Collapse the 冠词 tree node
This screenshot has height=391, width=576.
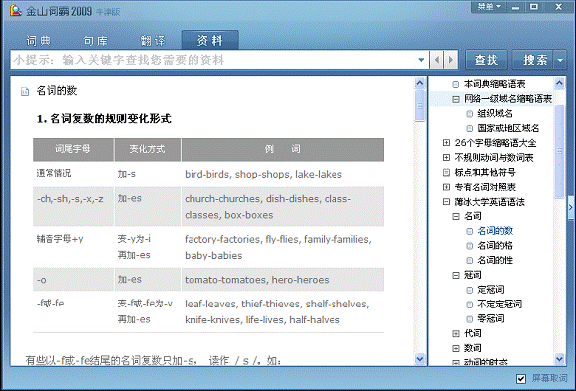pyautogui.click(x=456, y=275)
